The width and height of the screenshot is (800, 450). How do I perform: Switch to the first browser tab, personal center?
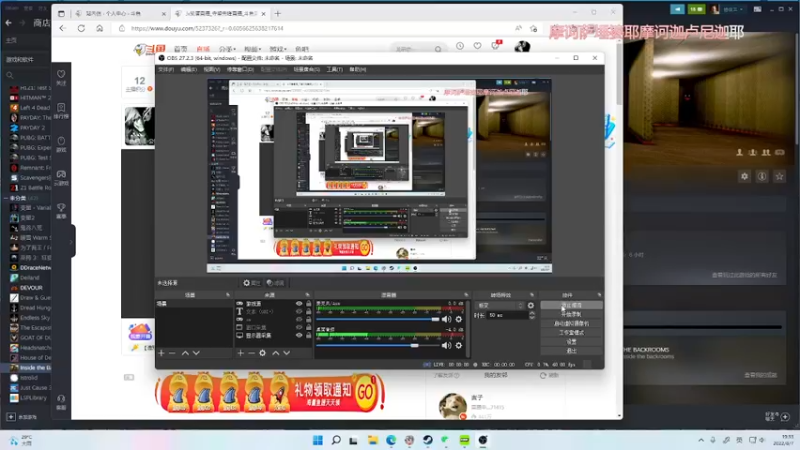120,13
